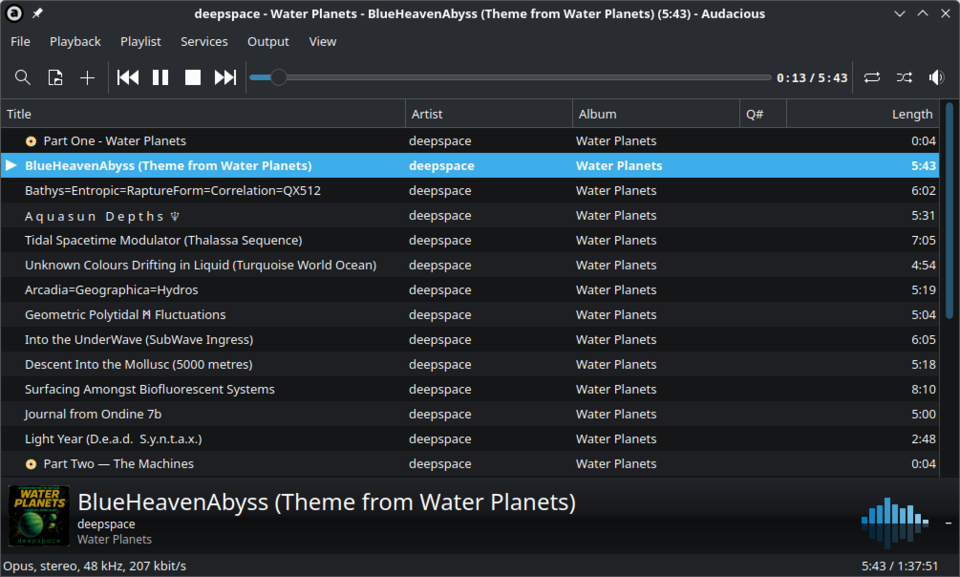Skip to the next track
This screenshot has height=577, width=960.
click(226, 77)
